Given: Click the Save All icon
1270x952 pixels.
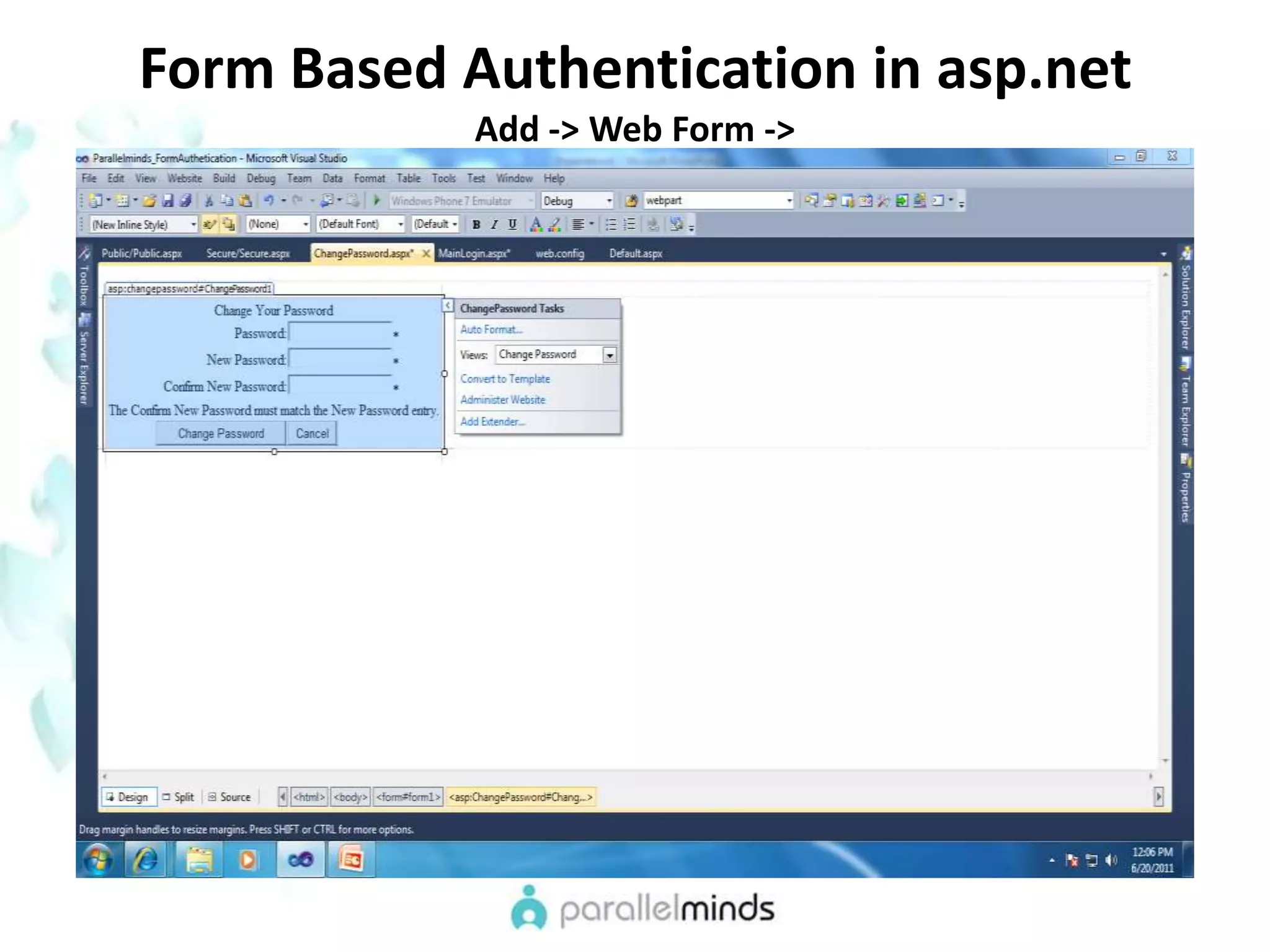Looking at the screenshot, I should pos(185,201).
